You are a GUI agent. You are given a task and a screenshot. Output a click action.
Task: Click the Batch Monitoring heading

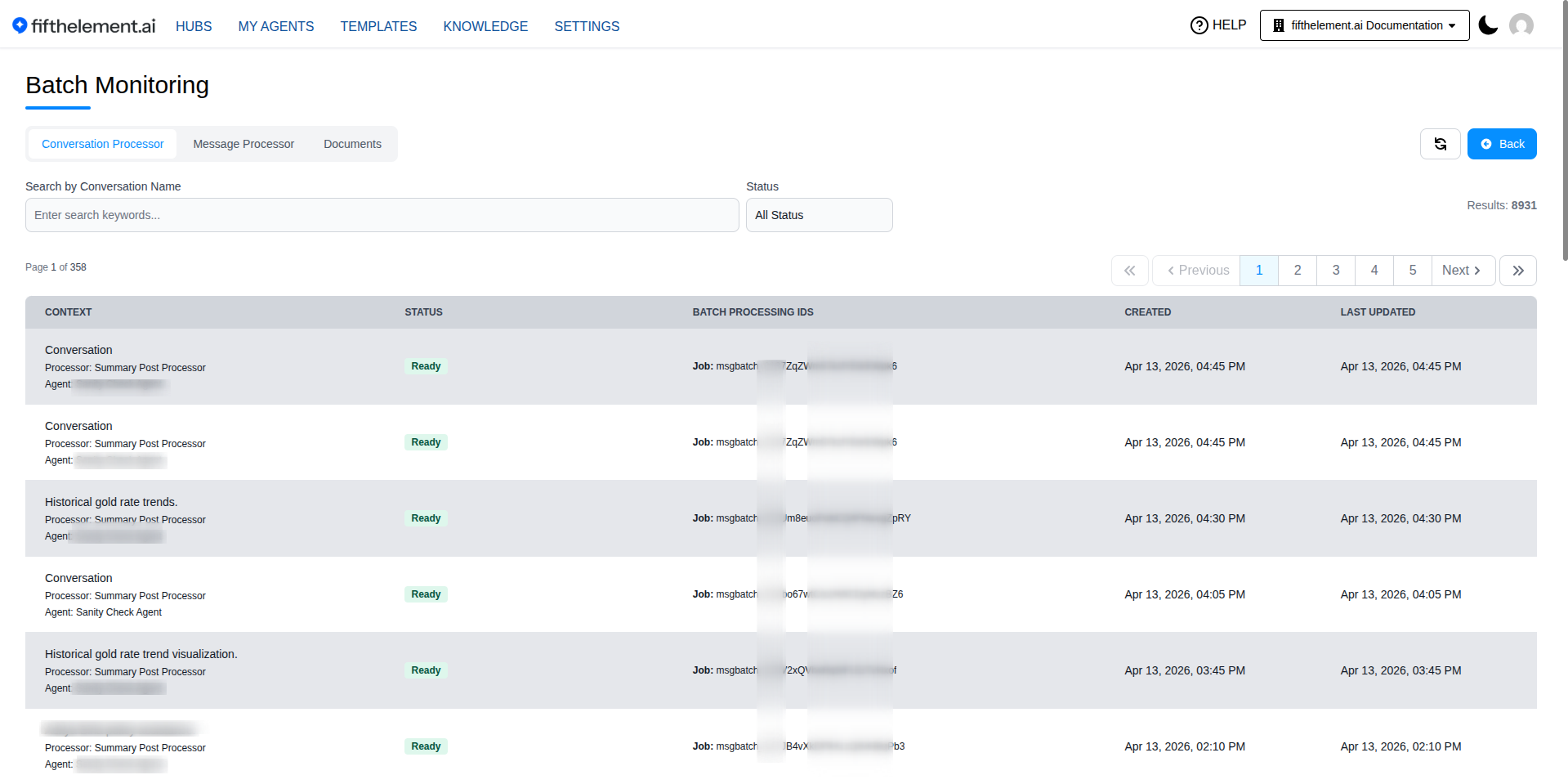pyautogui.click(x=117, y=85)
